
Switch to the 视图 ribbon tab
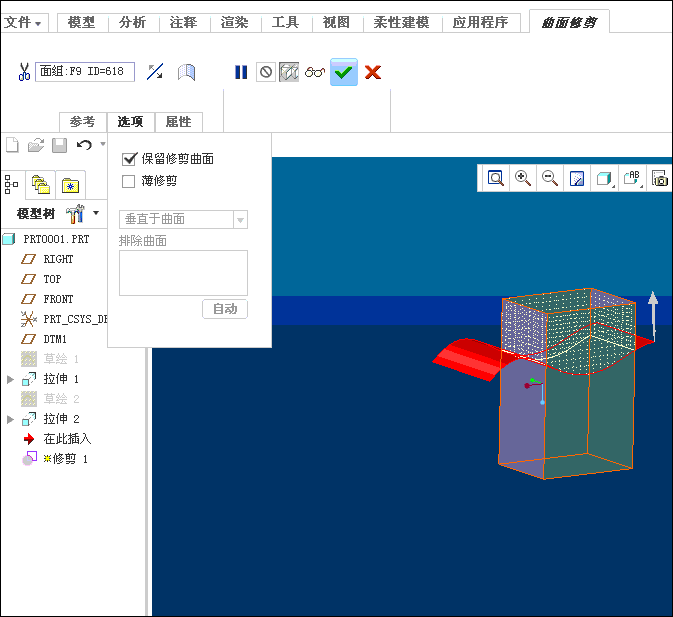click(337, 22)
